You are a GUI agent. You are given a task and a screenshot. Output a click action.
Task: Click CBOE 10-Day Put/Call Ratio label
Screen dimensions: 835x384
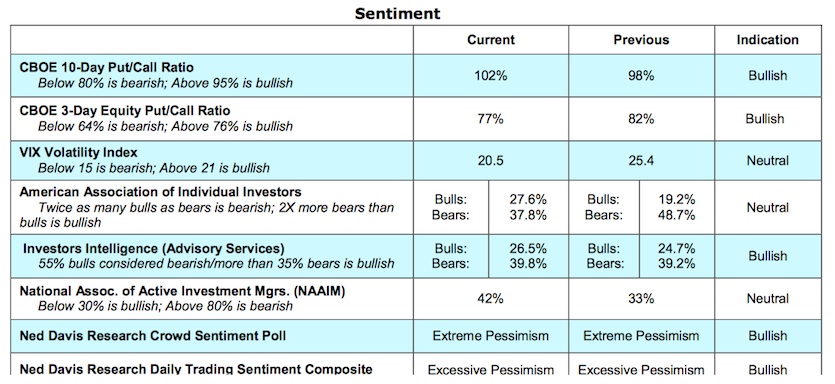107,68
